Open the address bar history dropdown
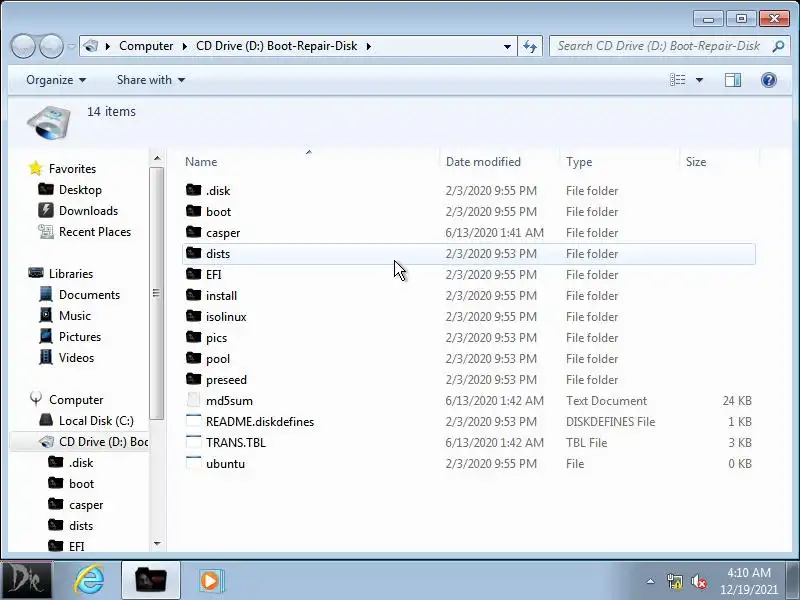800x600 pixels. click(x=507, y=46)
